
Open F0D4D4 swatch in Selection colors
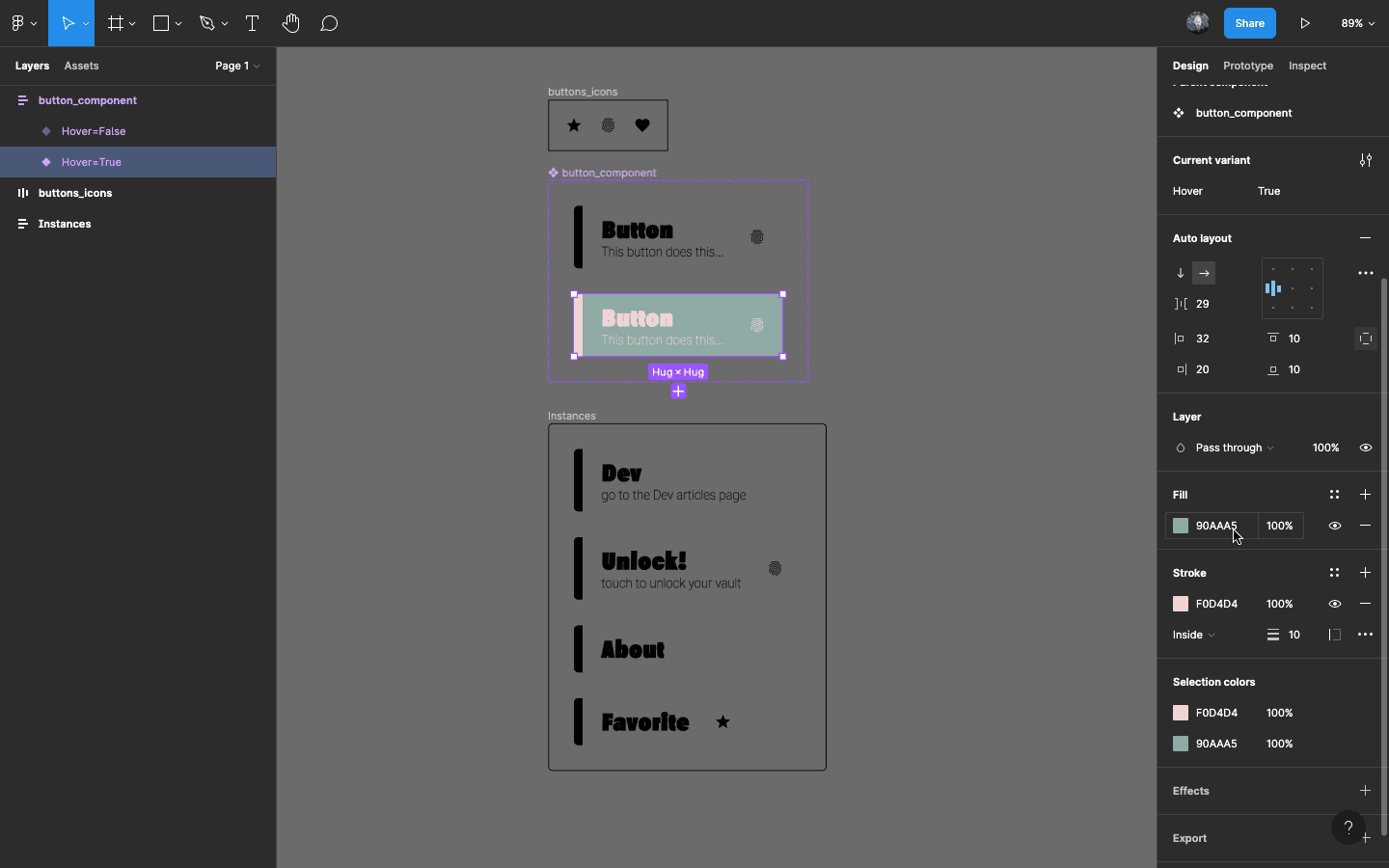click(x=1181, y=713)
